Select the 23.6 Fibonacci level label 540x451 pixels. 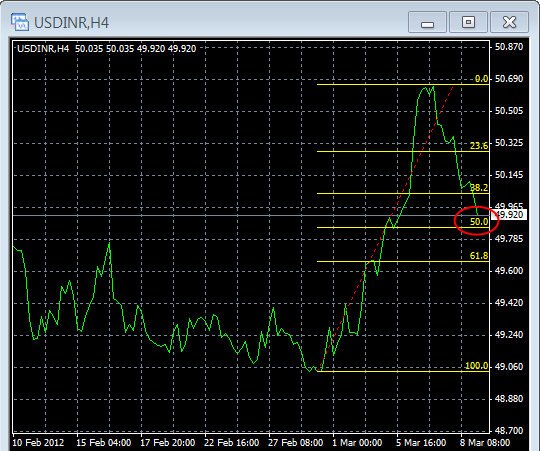tap(479, 146)
